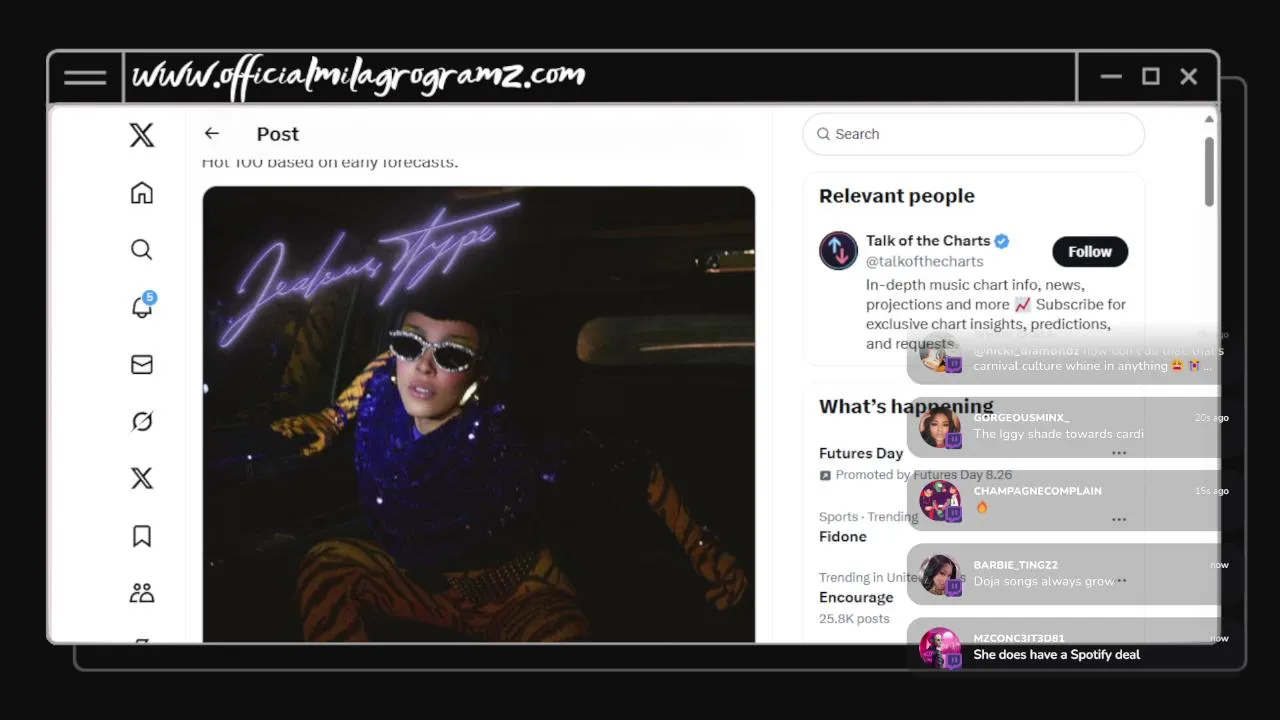Viewport: 1280px width, 720px height.
Task: Click the Talk of the Charts bio text
Action: tap(996, 314)
